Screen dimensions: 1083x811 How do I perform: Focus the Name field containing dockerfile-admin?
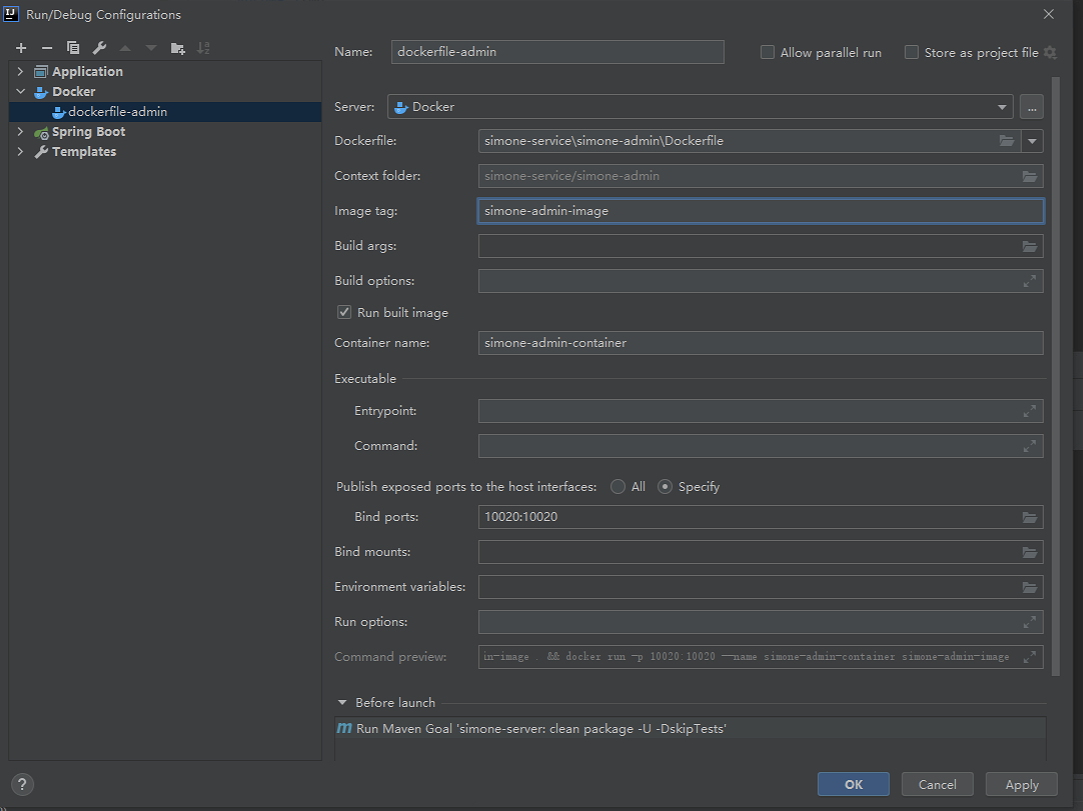pos(557,52)
